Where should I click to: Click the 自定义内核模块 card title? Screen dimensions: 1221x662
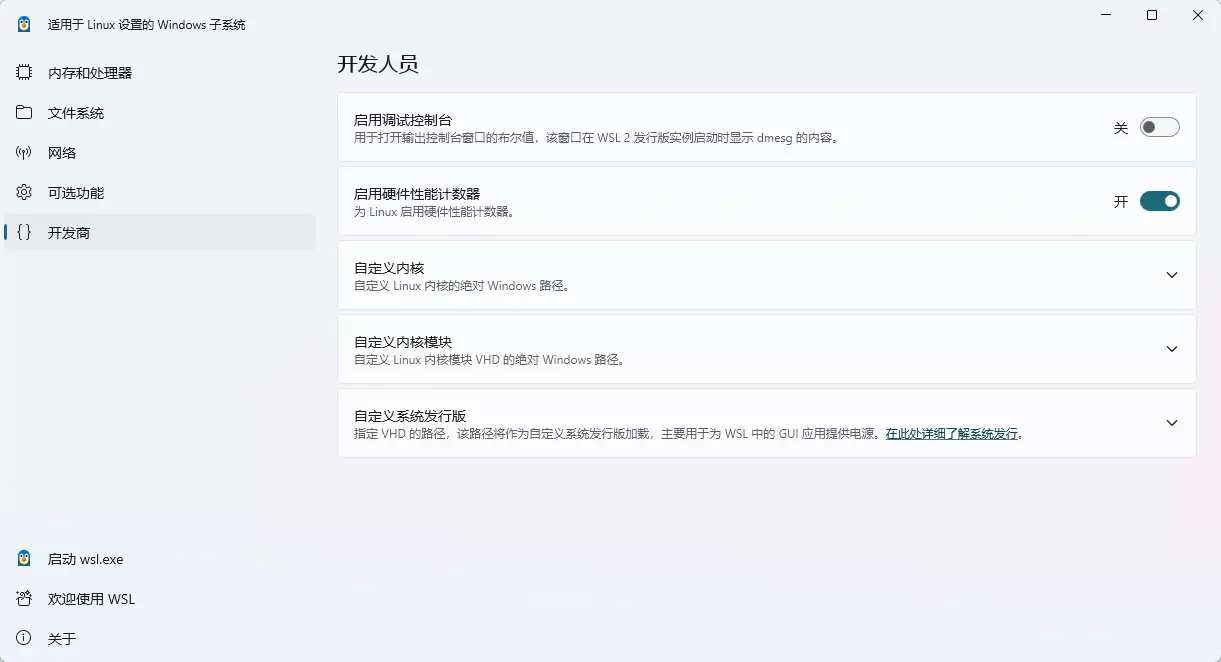pos(403,342)
